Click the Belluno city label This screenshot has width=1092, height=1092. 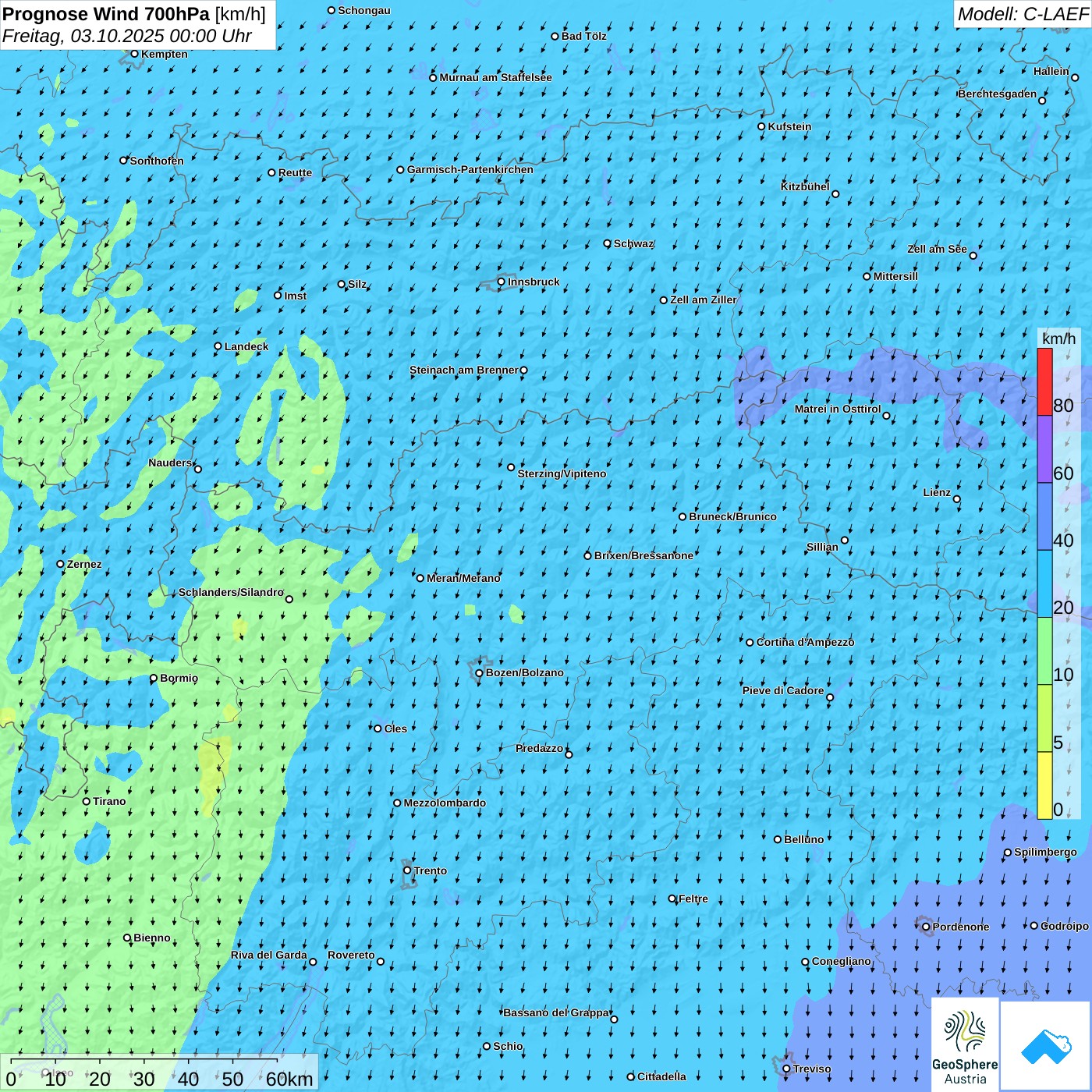pyautogui.click(x=803, y=839)
